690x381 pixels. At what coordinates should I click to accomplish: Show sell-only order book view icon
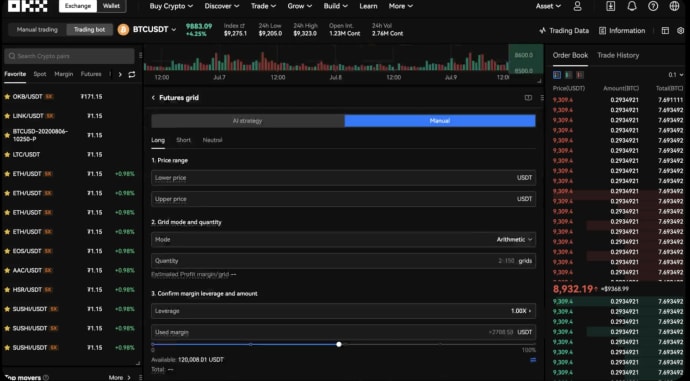(580, 75)
